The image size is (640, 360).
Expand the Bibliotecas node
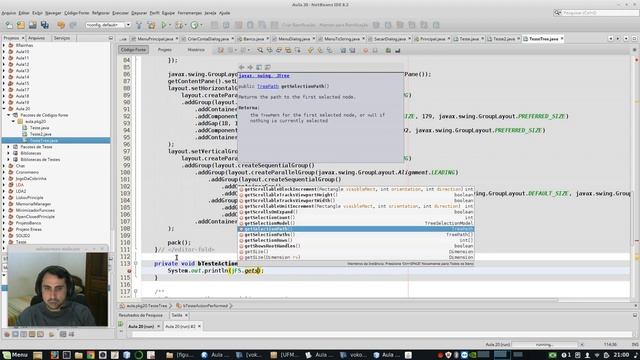9,153
